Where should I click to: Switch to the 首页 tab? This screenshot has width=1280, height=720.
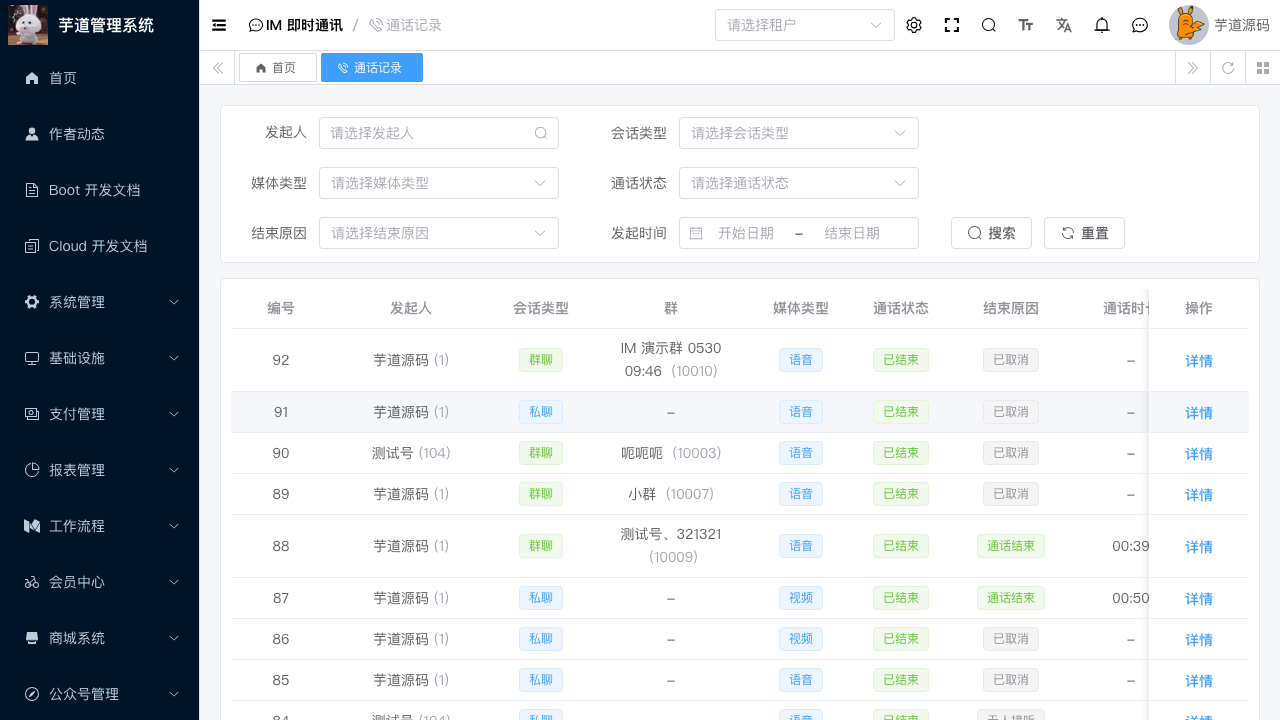[278, 68]
